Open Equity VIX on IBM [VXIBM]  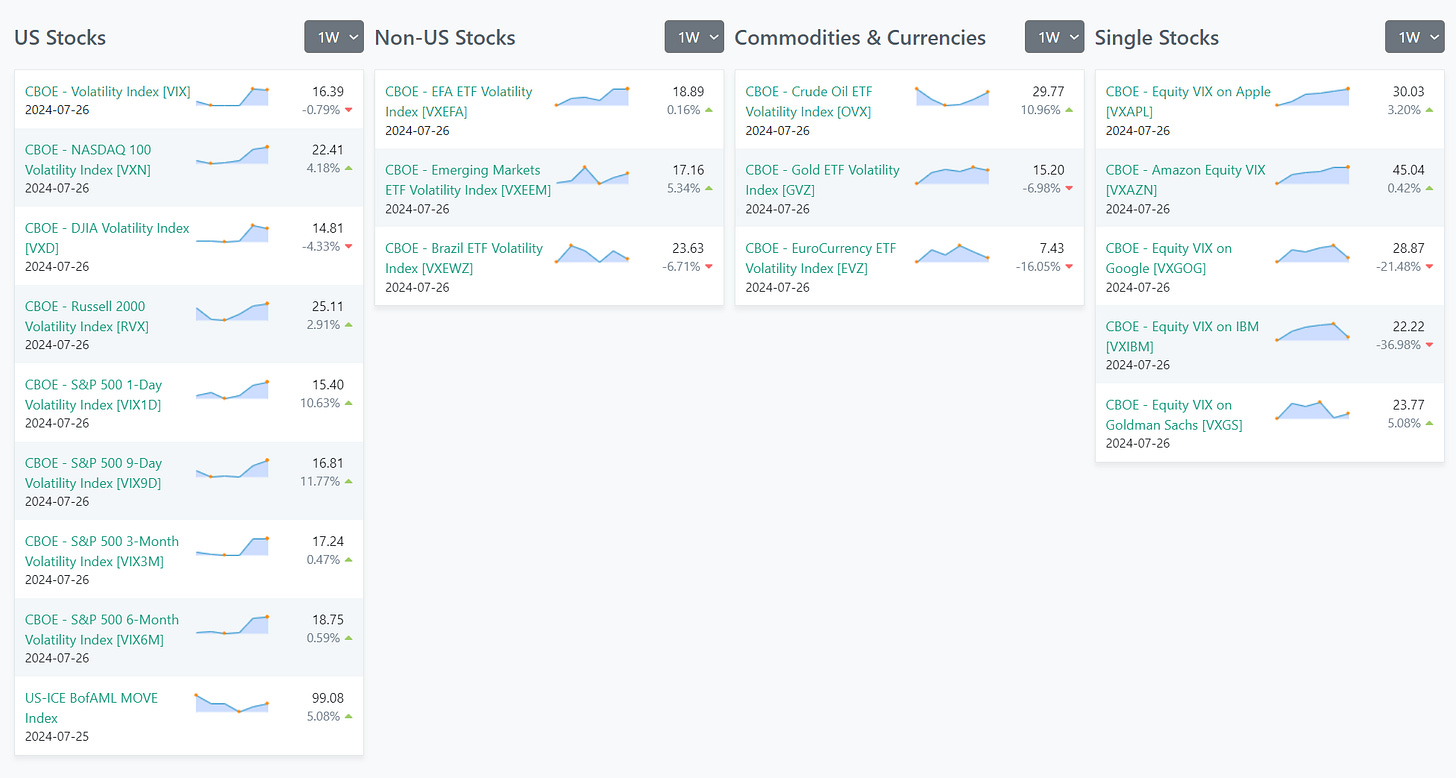(1182, 336)
